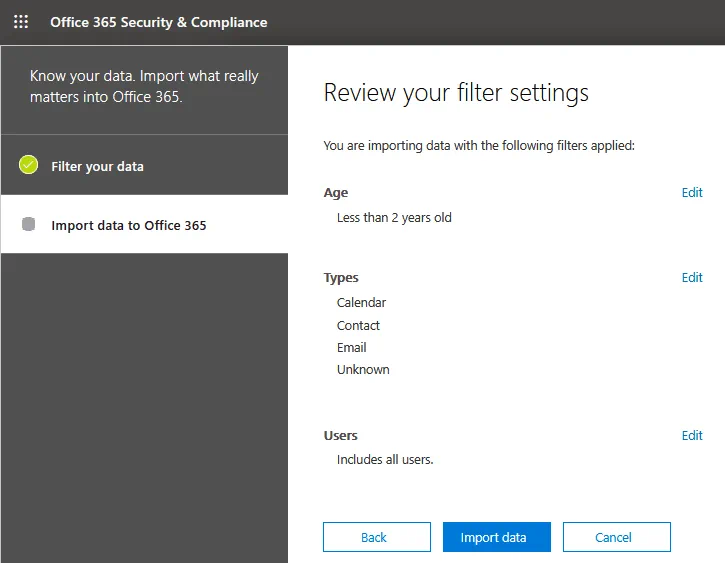Click the Know your data banner text

[x=144, y=87]
